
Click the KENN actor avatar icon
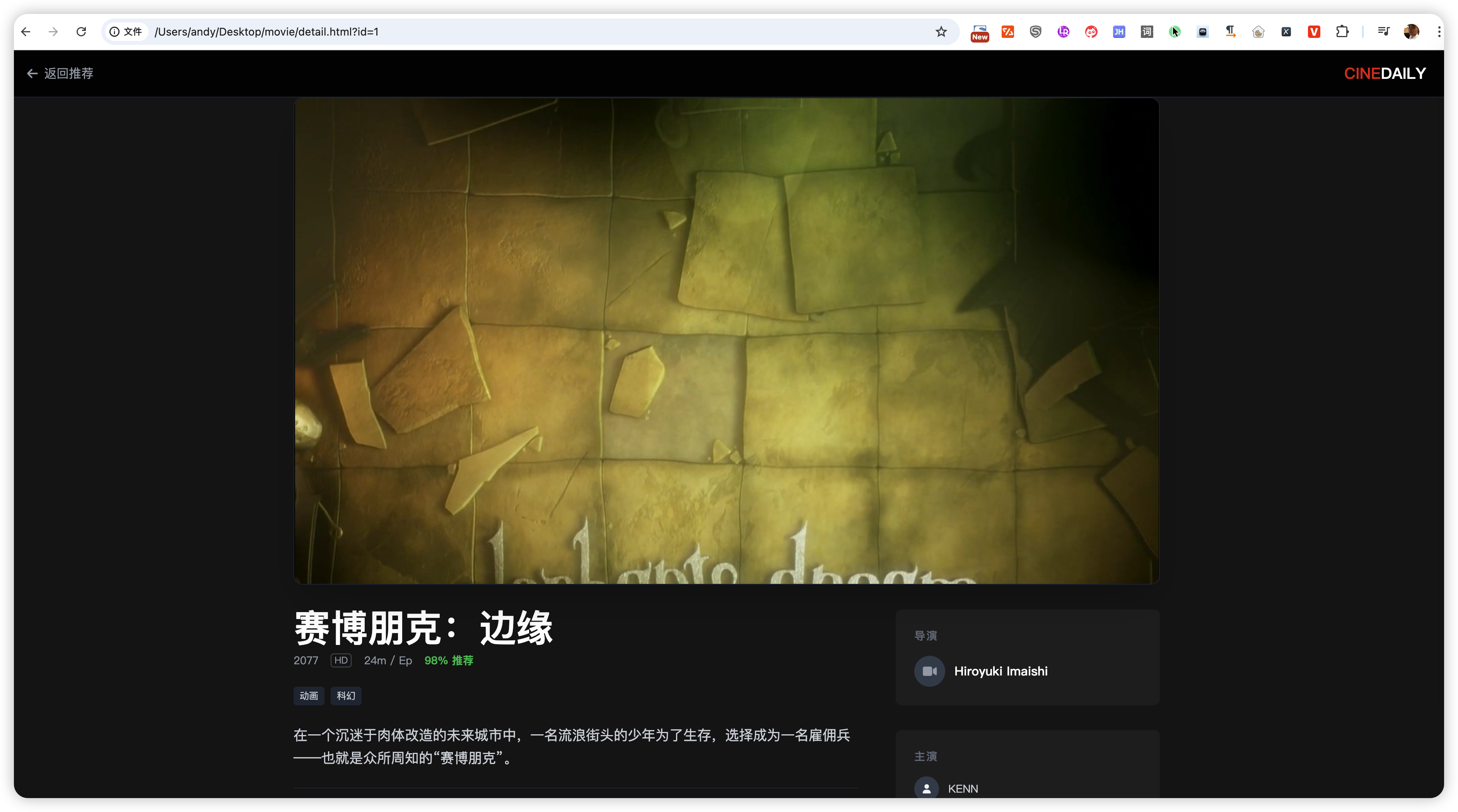tap(927, 788)
